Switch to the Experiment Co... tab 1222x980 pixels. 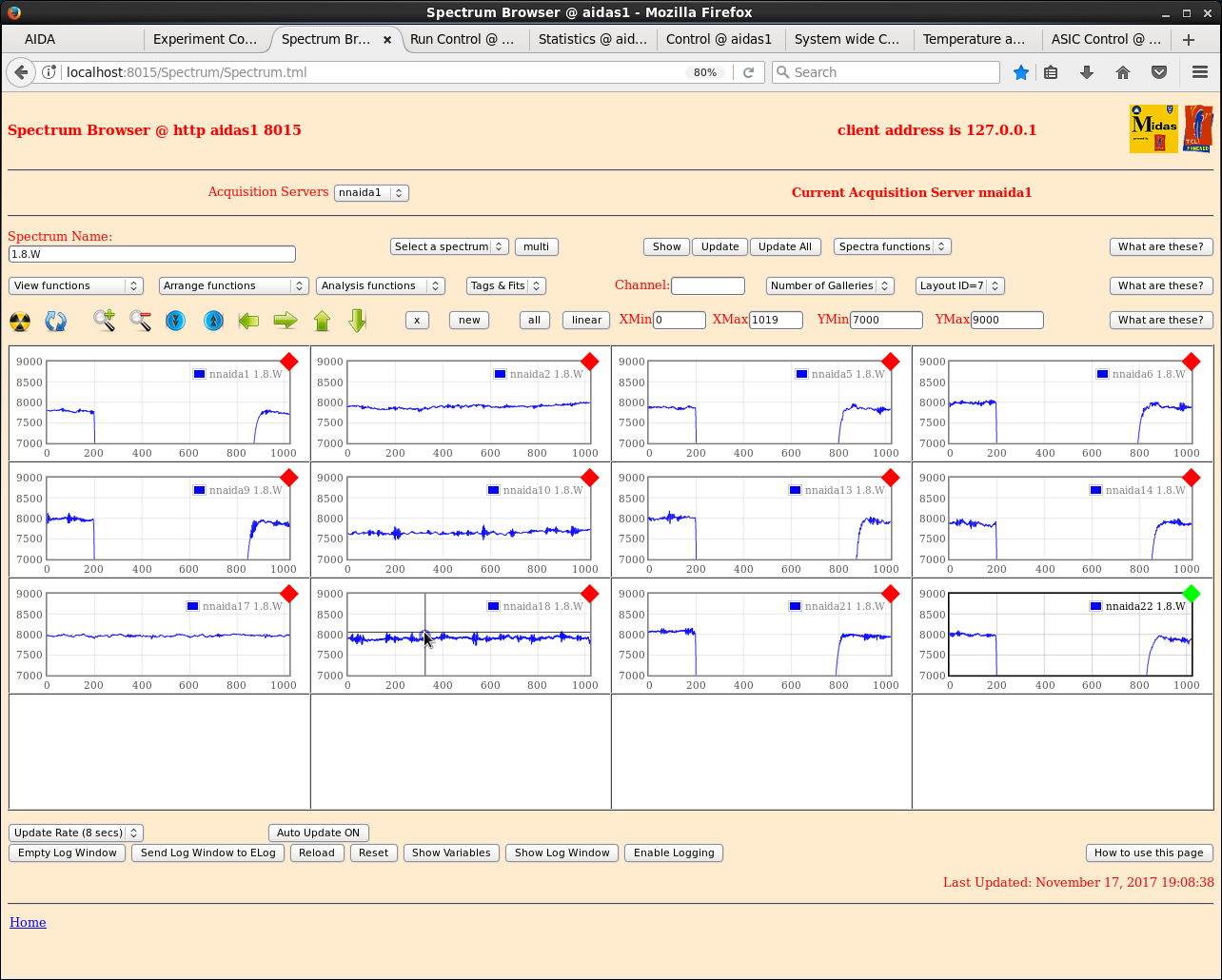pyautogui.click(x=206, y=39)
